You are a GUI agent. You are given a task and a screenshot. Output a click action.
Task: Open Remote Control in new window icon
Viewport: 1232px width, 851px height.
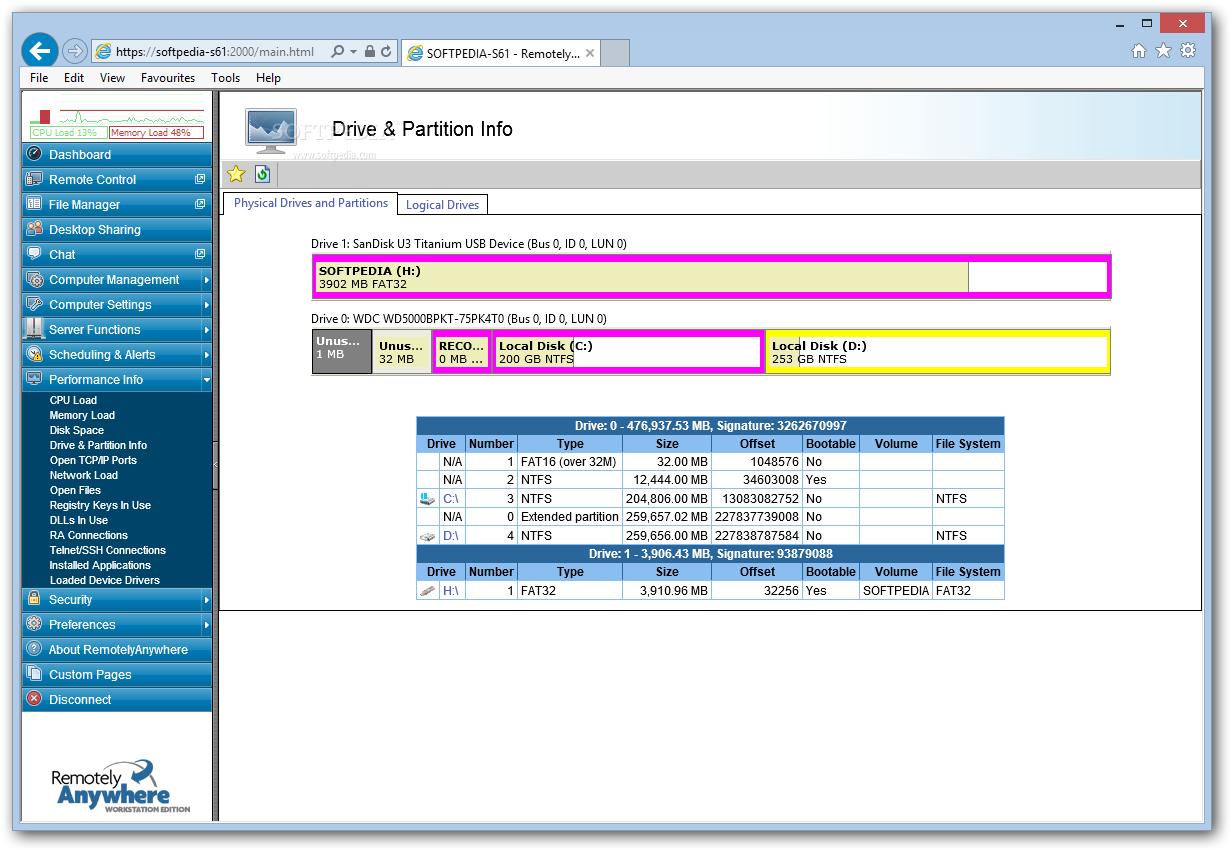200,179
